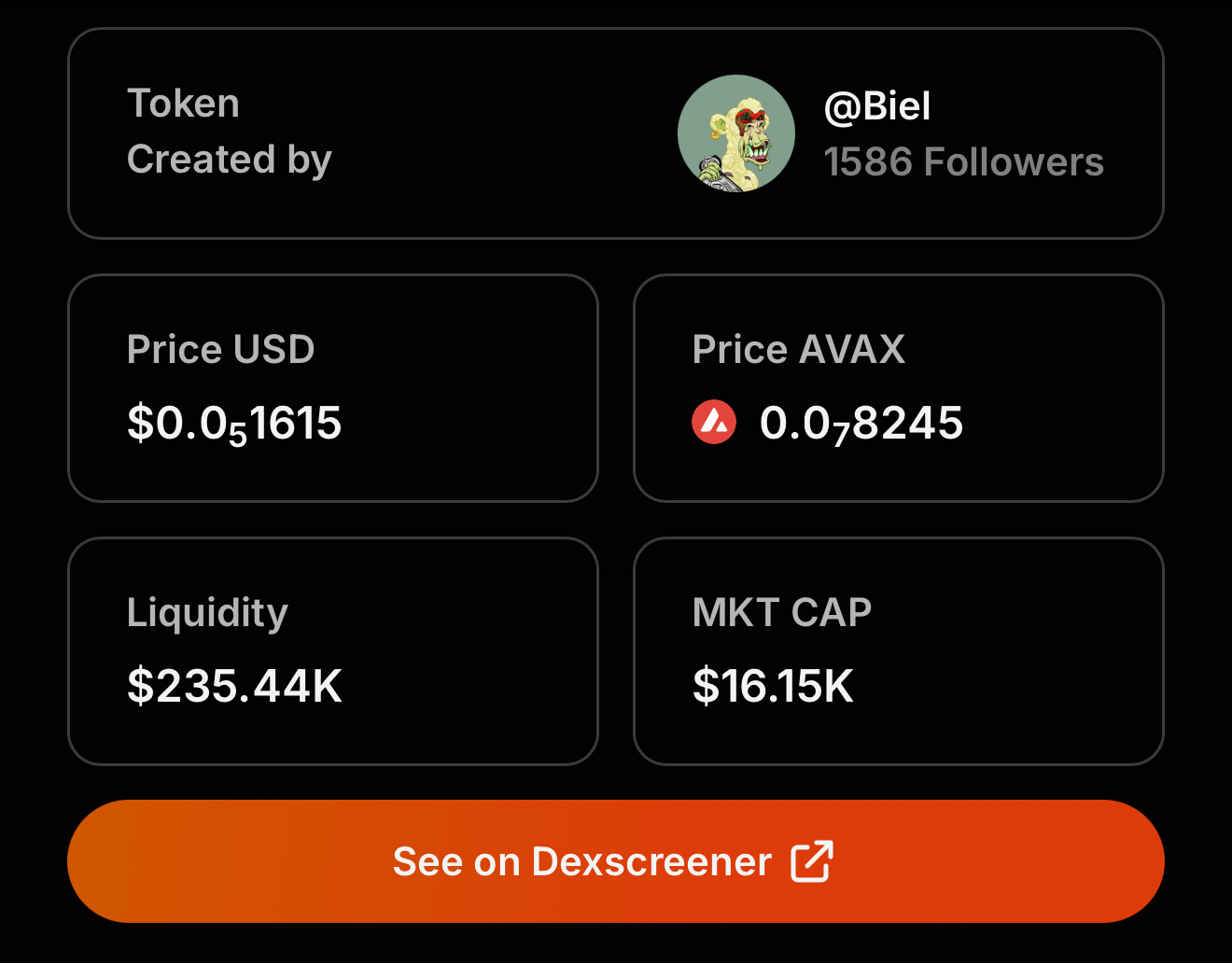The image size is (1232, 963).
Task: Click the $235.44K liquidity value
Action: (234, 686)
